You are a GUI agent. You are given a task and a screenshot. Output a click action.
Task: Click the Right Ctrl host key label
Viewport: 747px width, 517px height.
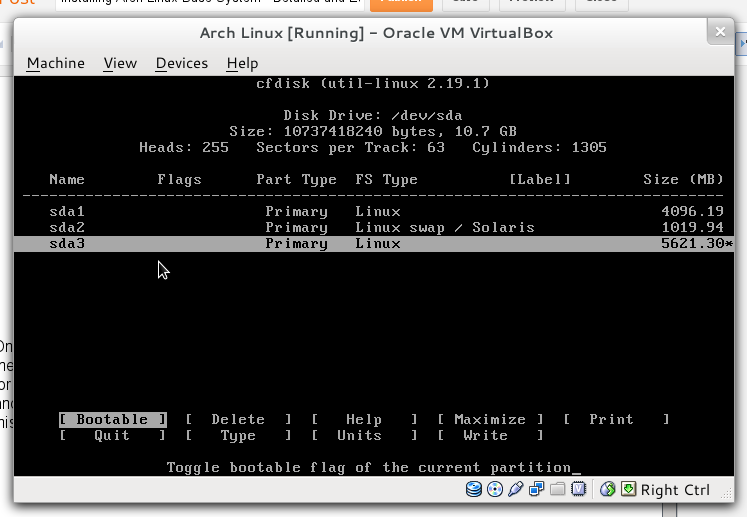tap(675, 490)
